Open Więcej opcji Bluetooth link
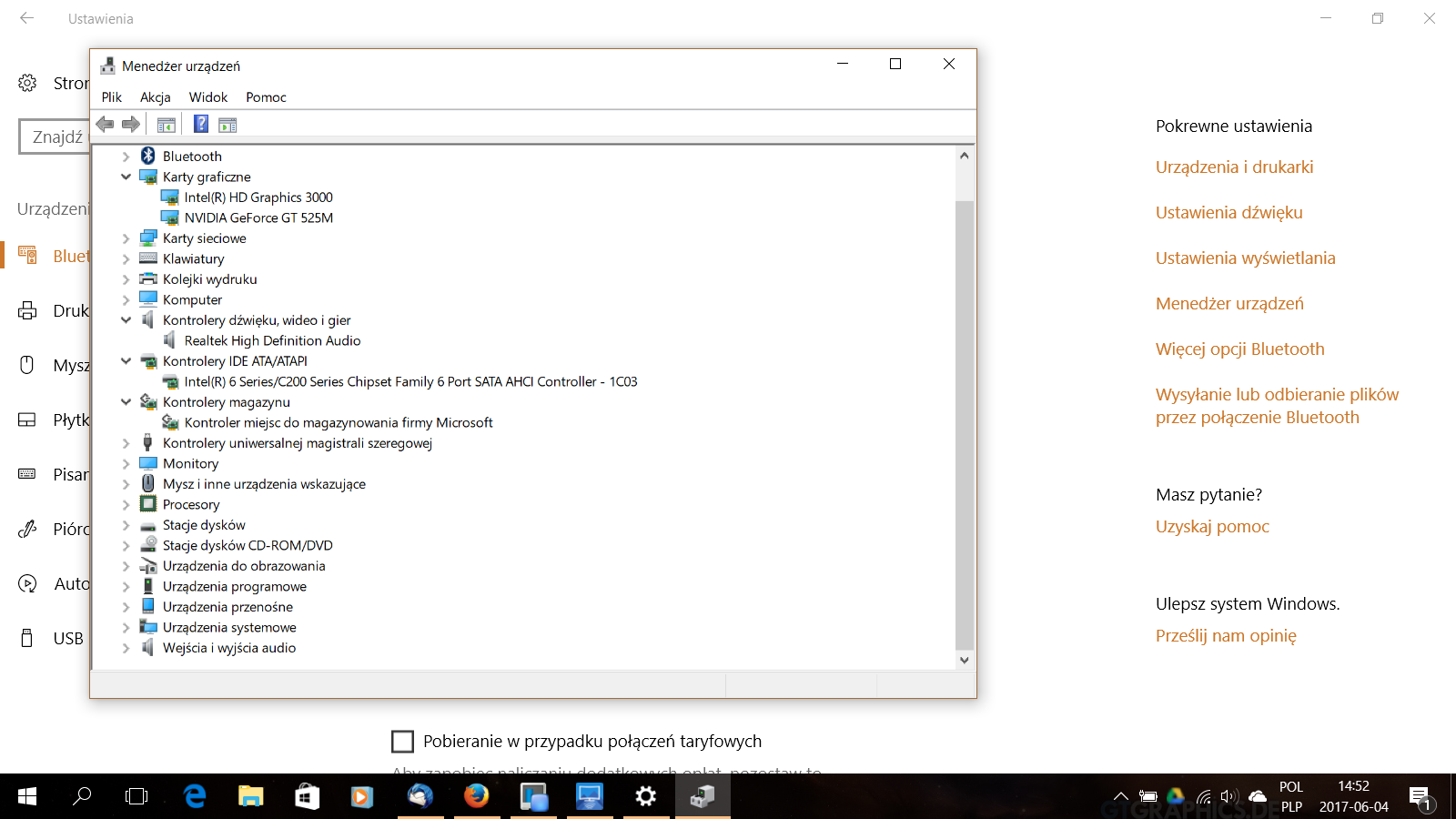 click(1239, 349)
